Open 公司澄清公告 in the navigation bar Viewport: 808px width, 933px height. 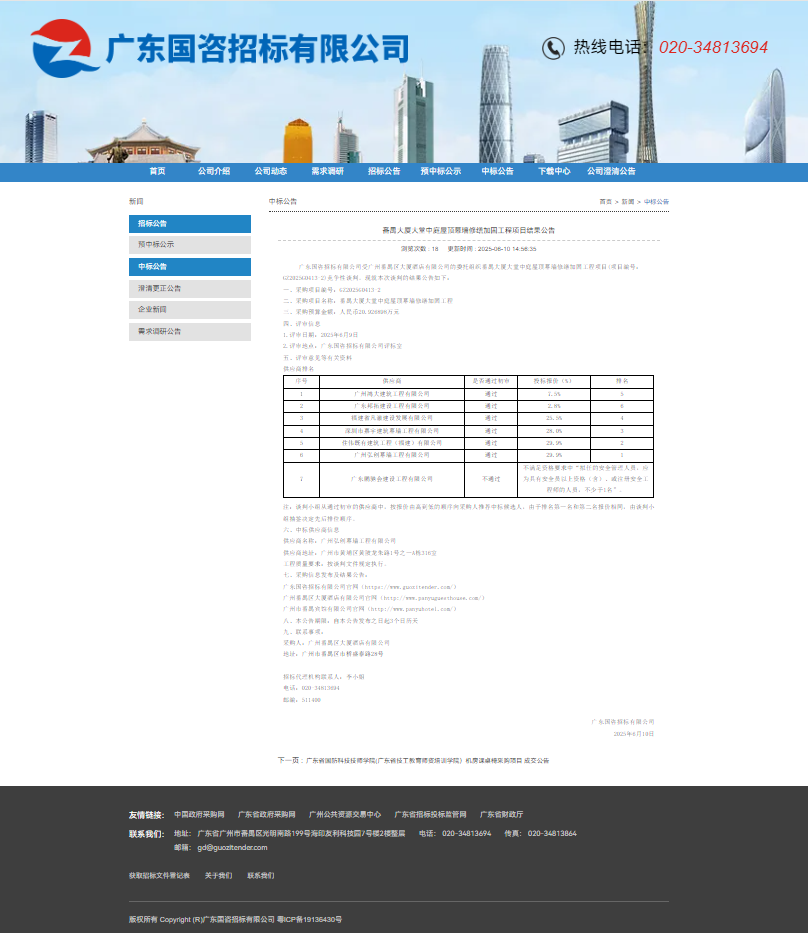click(x=611, y=172)
